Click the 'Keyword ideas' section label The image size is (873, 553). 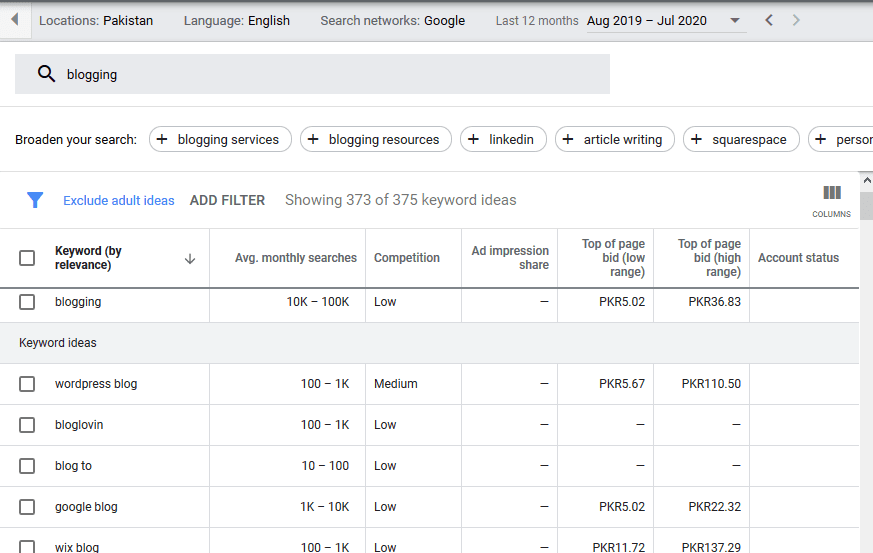(x=58, y=343)
